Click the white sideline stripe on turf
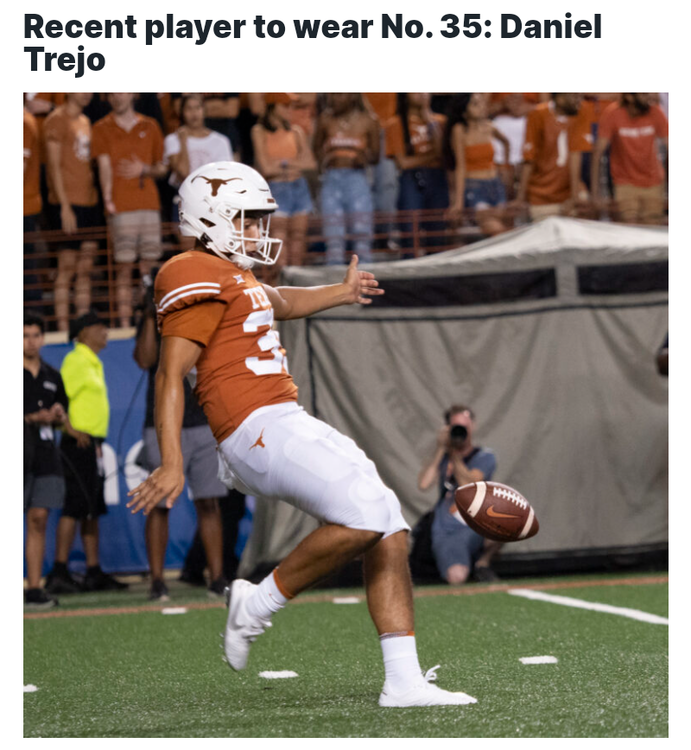 tap(588, 606)
